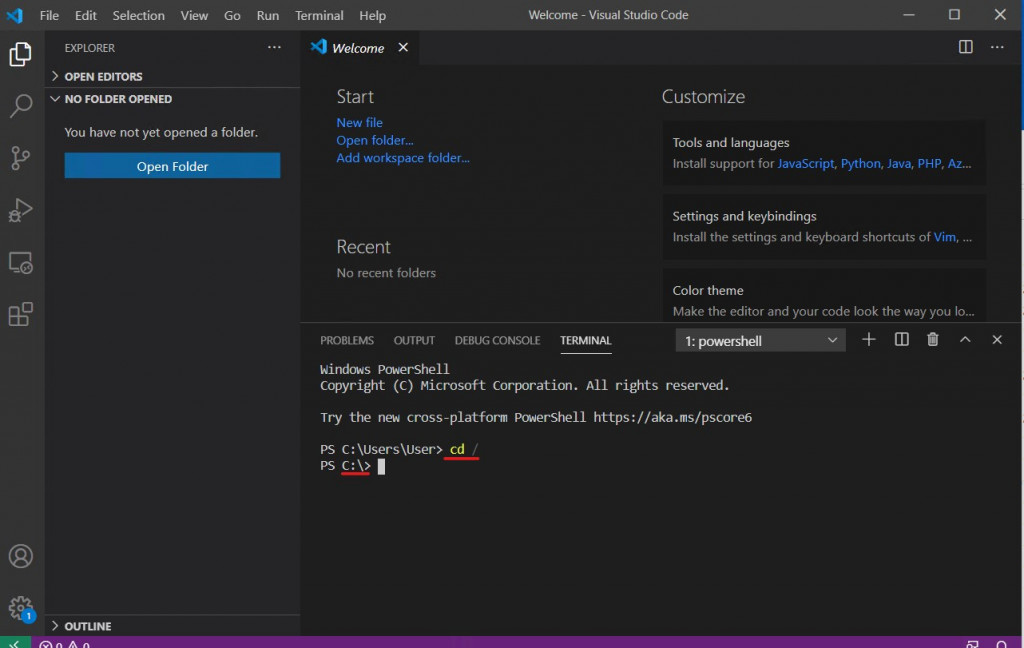This screenshot has height=648, width=1024.
Task: Maximize the panel with the up chevron
Action: coord(965,340)
